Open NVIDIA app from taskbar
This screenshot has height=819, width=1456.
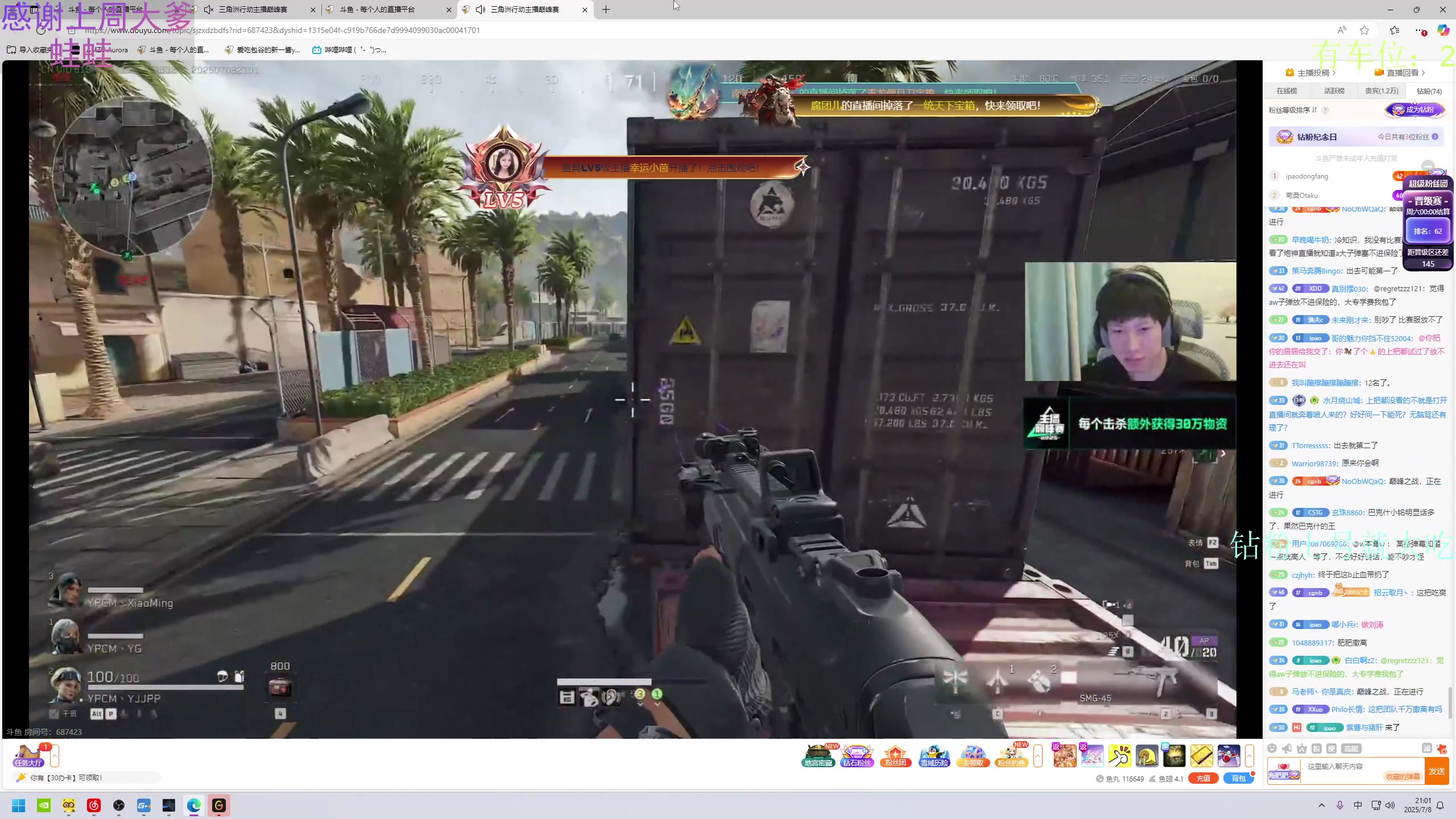(44, 805)
